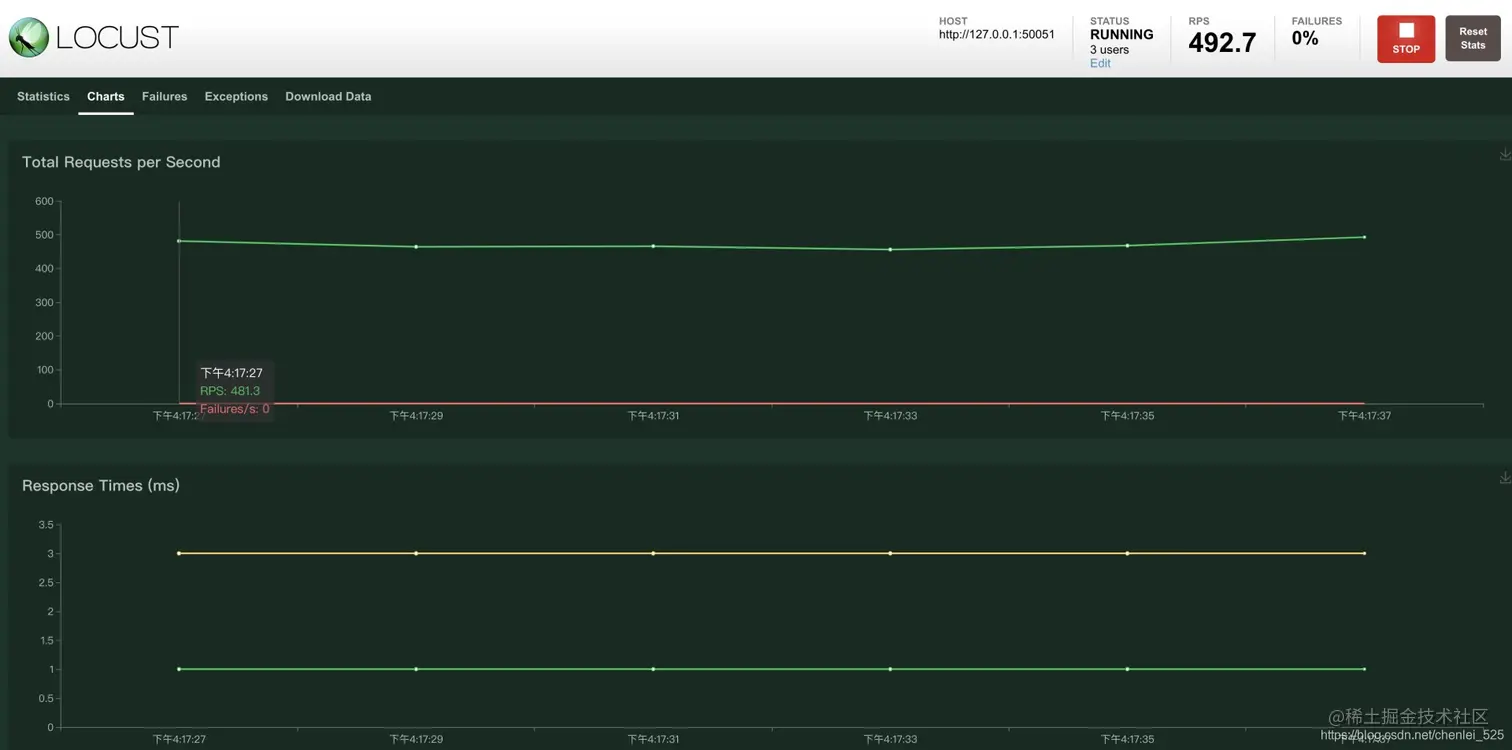Open the Download Data tab
This screenshot has width=1512, height=750.
click(x=328, y=97)
